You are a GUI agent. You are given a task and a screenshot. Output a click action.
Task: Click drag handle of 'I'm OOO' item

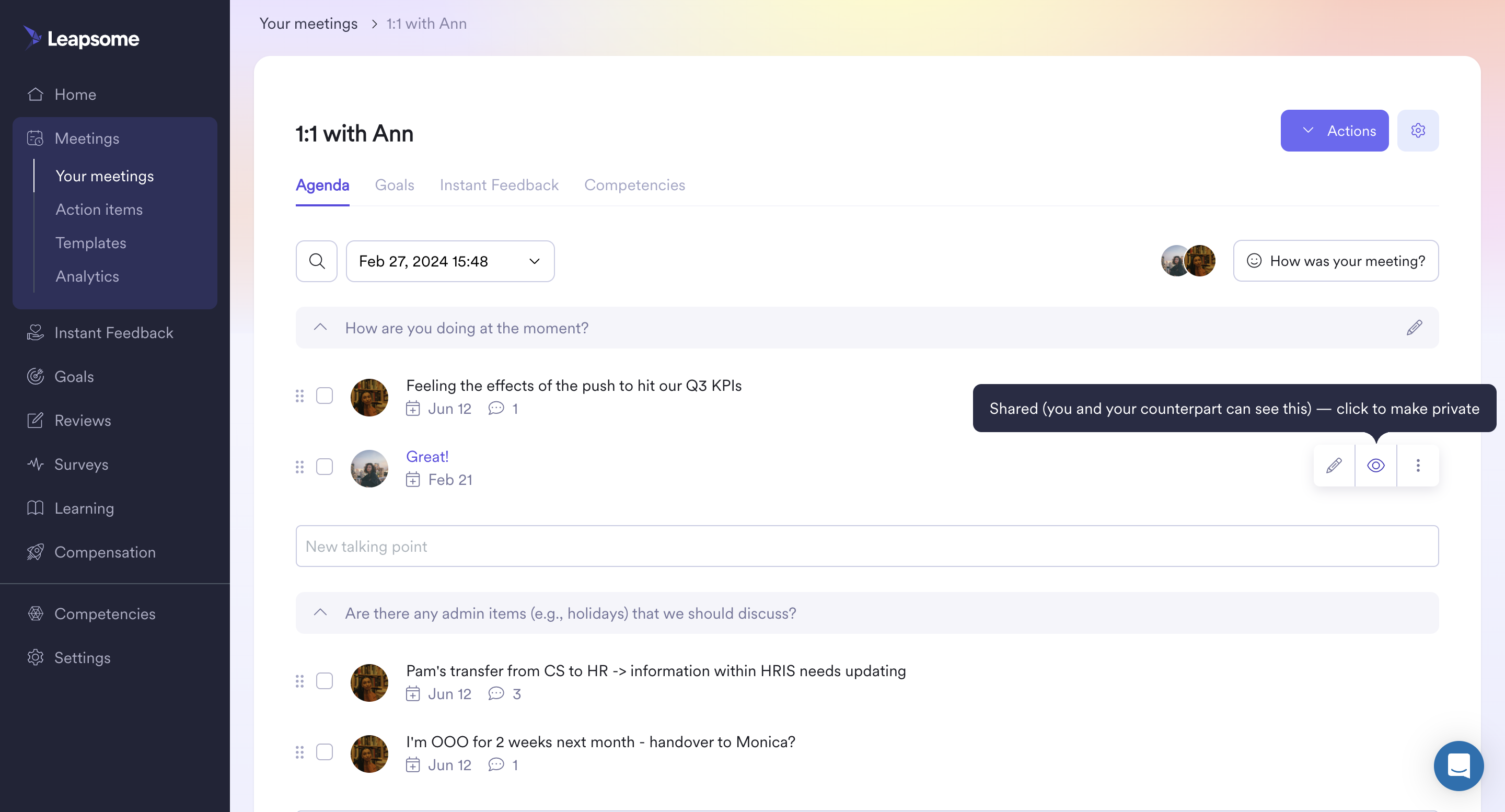(x=300, y=752)
